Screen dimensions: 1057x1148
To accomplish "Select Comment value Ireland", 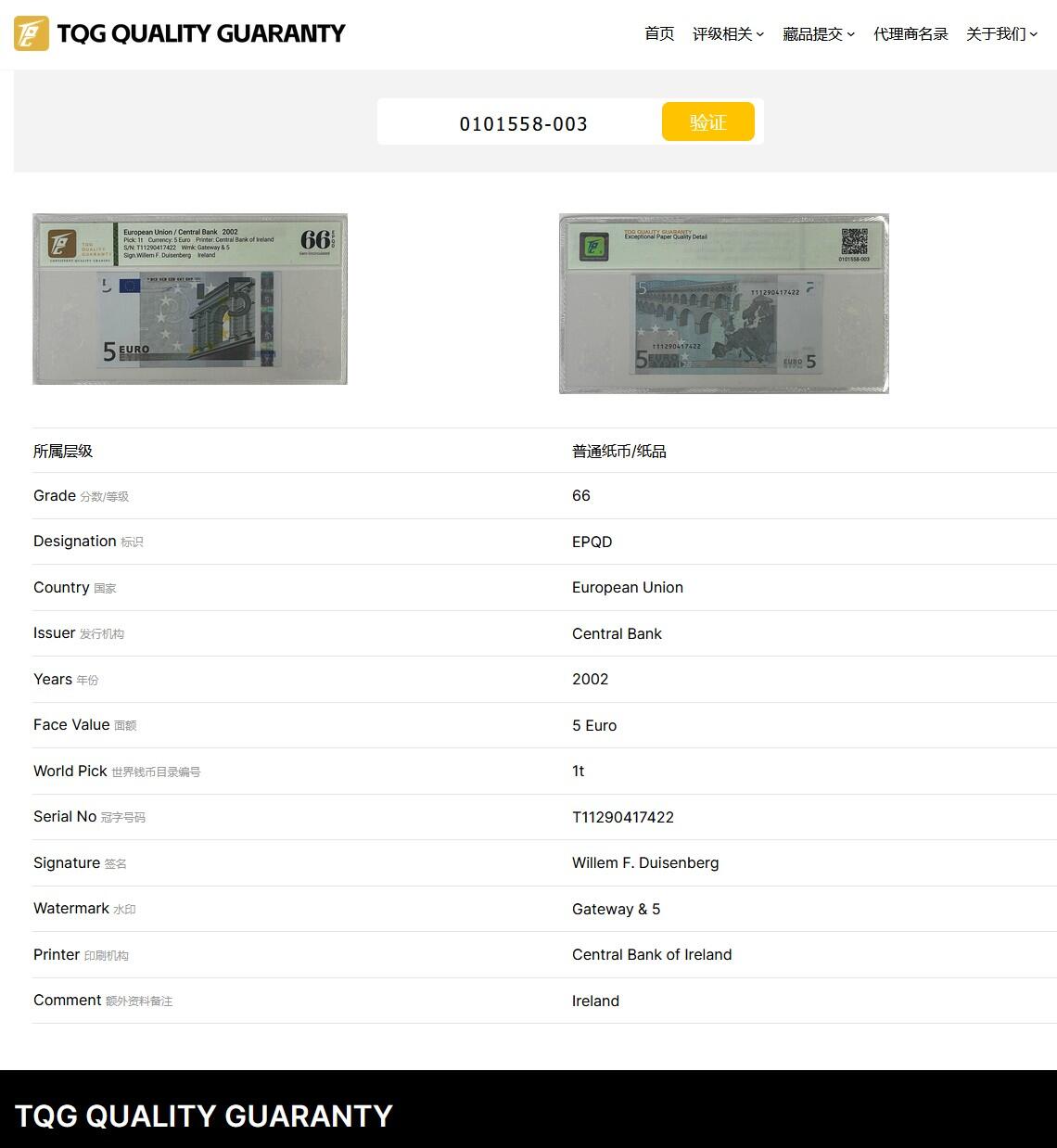I will click(x=595, y=1001).
